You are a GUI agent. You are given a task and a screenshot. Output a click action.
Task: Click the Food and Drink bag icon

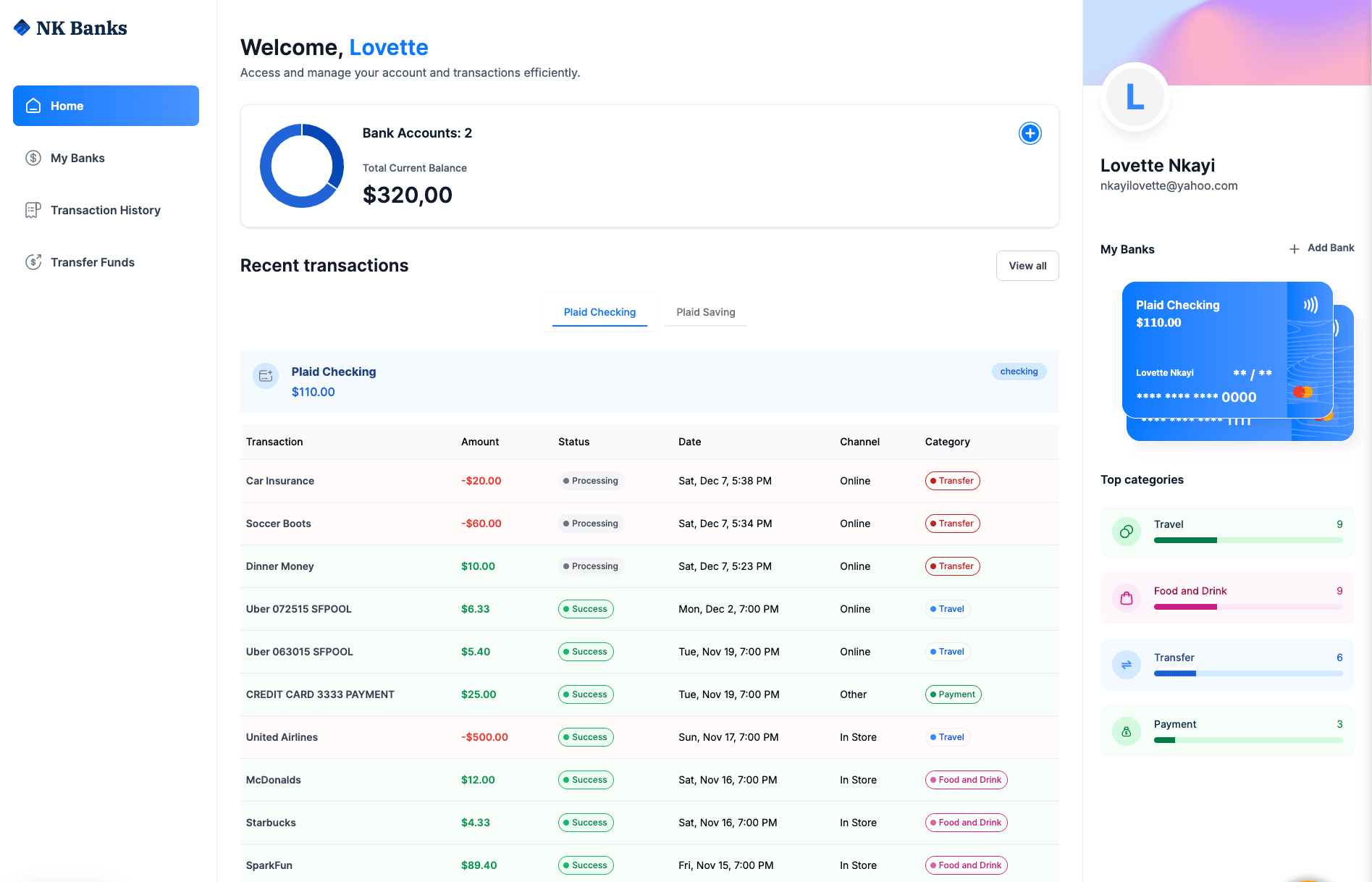pyautogui.click(x=1126, y=598)
